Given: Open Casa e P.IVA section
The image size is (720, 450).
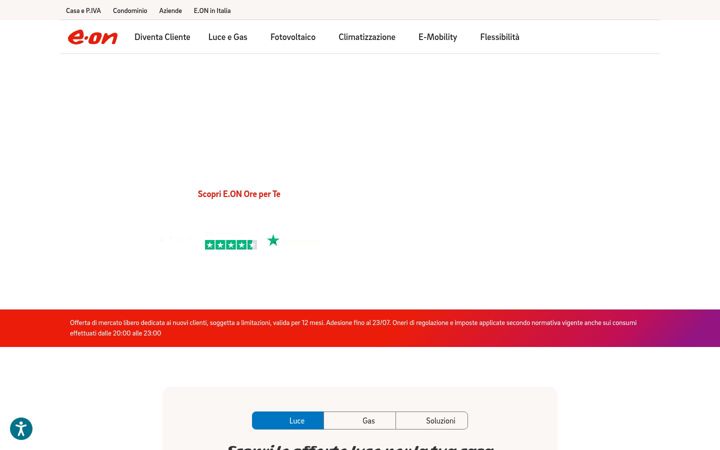Looking at the screenshot, I should [83, 11].
